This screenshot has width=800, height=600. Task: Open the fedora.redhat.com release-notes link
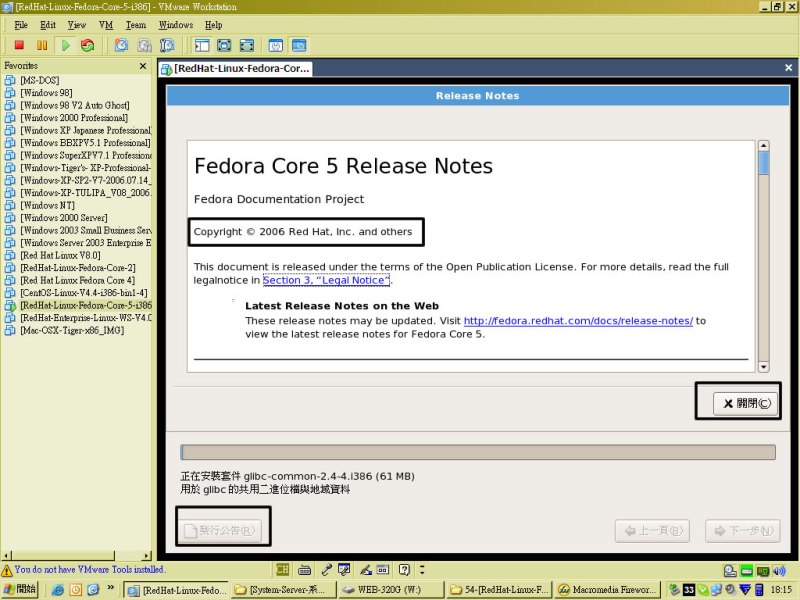[578, 321]
